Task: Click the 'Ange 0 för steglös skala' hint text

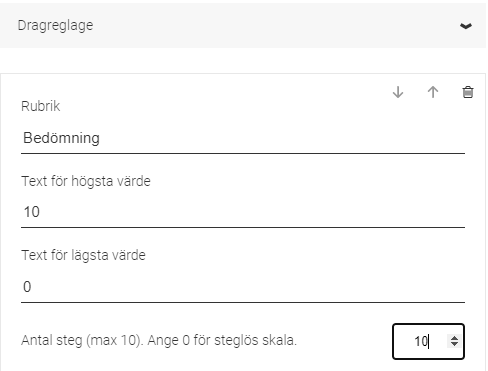Action: [222, 340]
